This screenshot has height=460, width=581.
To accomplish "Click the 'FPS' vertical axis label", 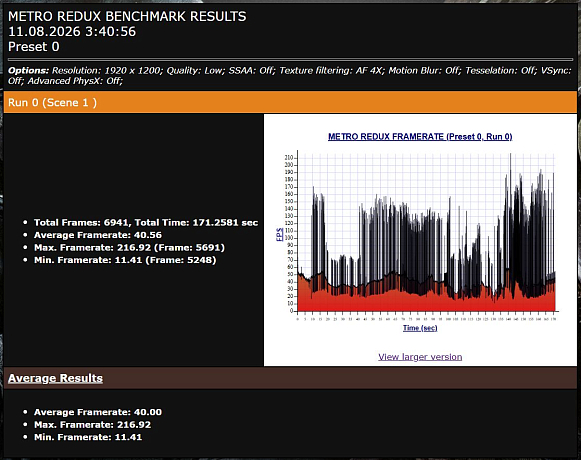I will (x=280, y=234).
